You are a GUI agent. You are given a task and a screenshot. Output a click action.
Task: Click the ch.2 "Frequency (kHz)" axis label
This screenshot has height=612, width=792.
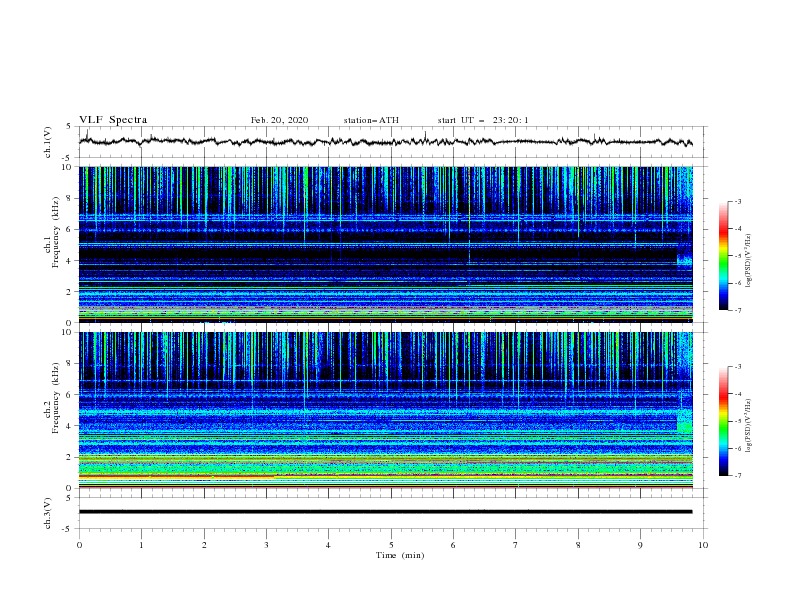56,398
